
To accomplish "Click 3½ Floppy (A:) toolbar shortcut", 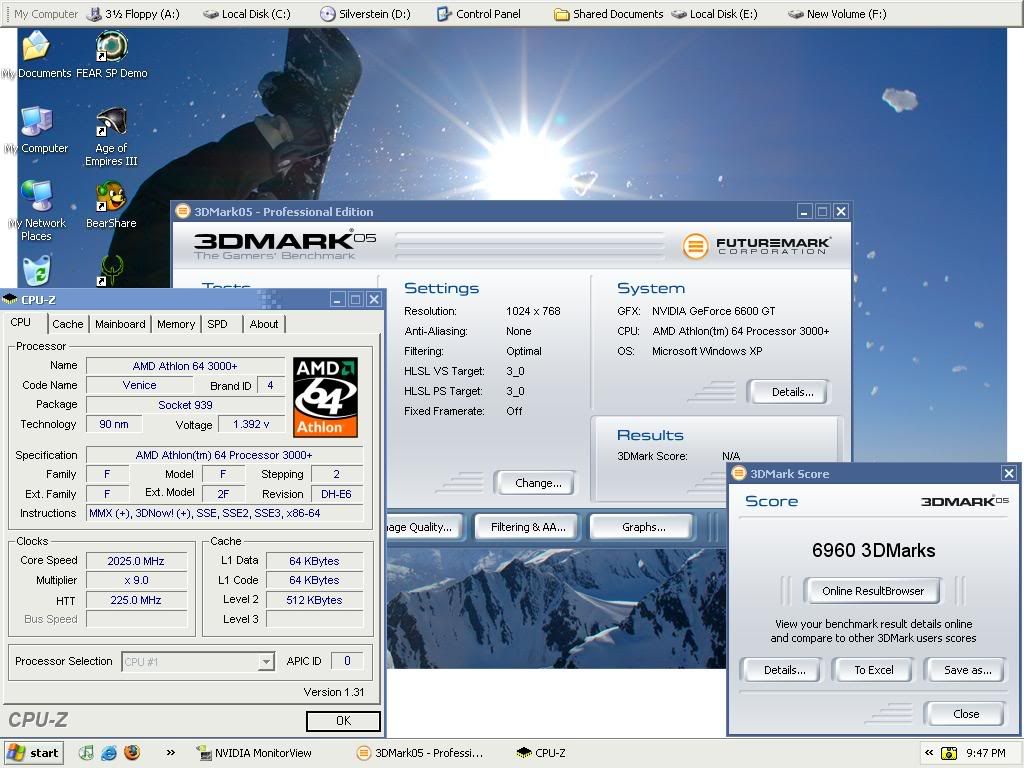I will 134,14.
